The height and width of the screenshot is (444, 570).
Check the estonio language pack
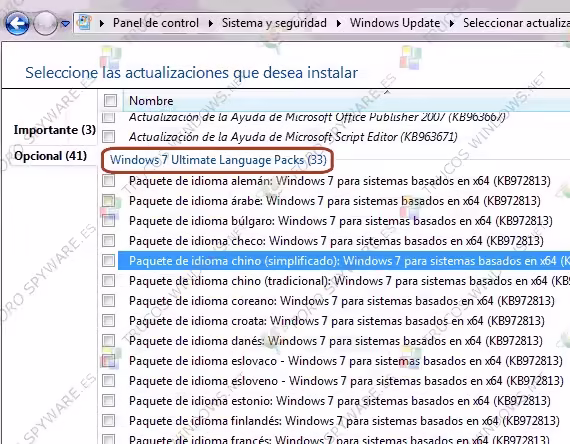click(108, 401)
